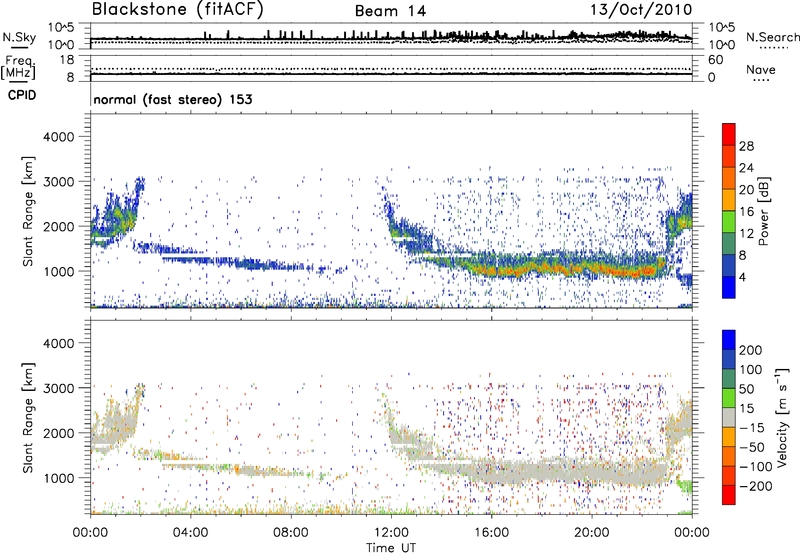
Task: Click the "04:00" time axis tick label
Action: point(191,533)
